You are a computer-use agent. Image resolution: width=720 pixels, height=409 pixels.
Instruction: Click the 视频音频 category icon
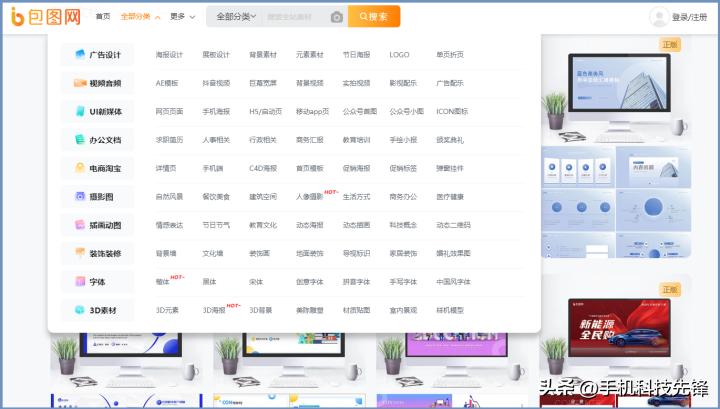[x=80, y=83]
